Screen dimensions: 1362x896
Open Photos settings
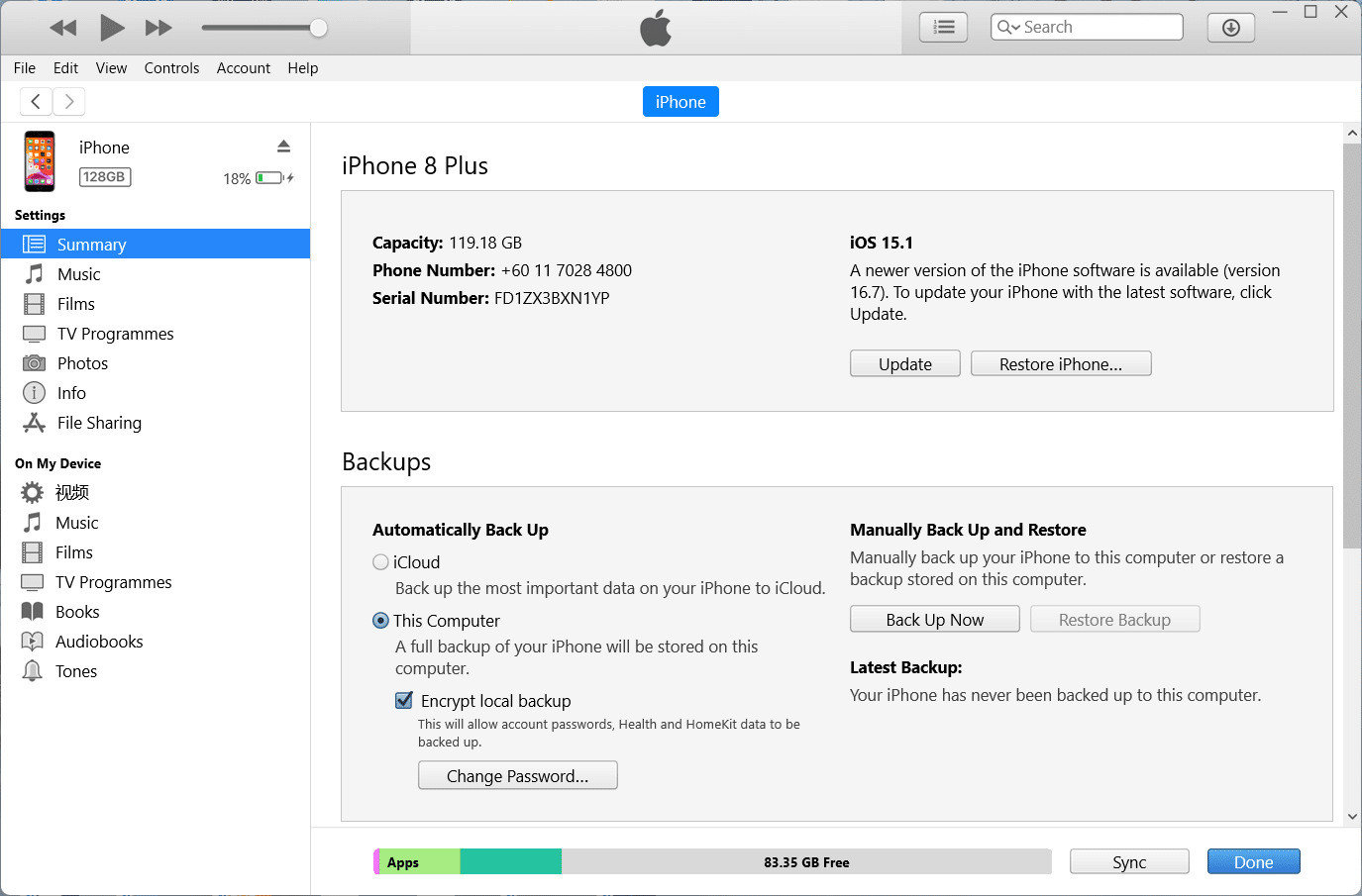point(156,363)
